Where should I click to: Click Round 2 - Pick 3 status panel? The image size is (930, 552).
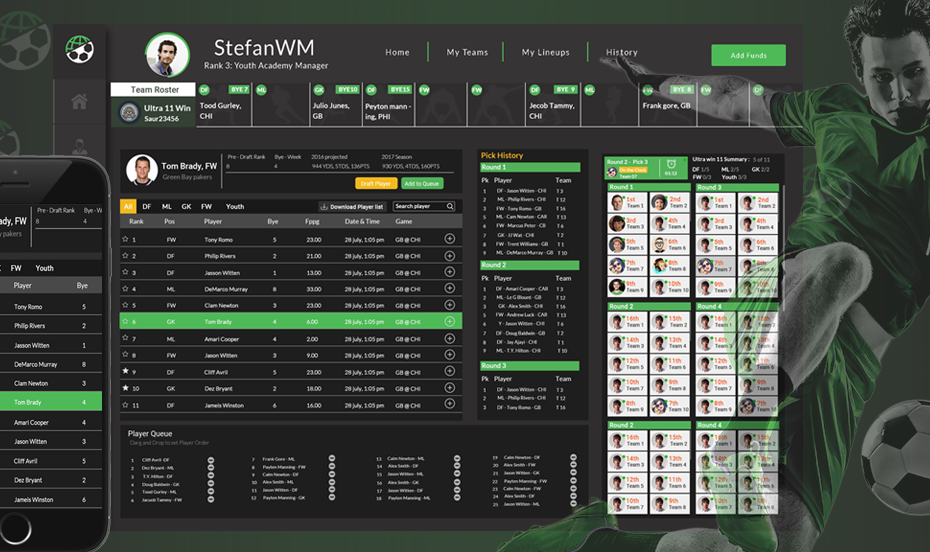click(645, 168)
